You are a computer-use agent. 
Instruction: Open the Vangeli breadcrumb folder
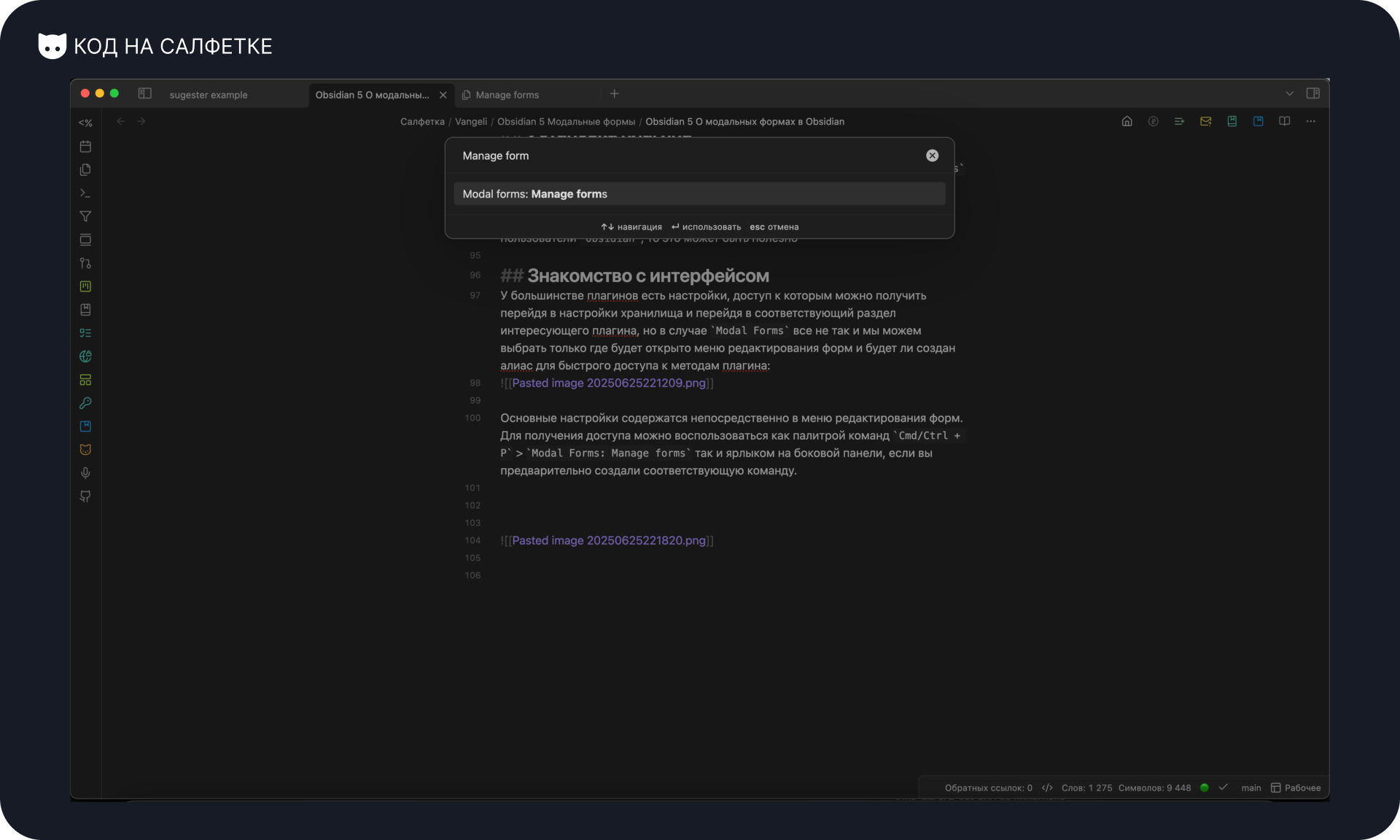click(x=471, y=122)
